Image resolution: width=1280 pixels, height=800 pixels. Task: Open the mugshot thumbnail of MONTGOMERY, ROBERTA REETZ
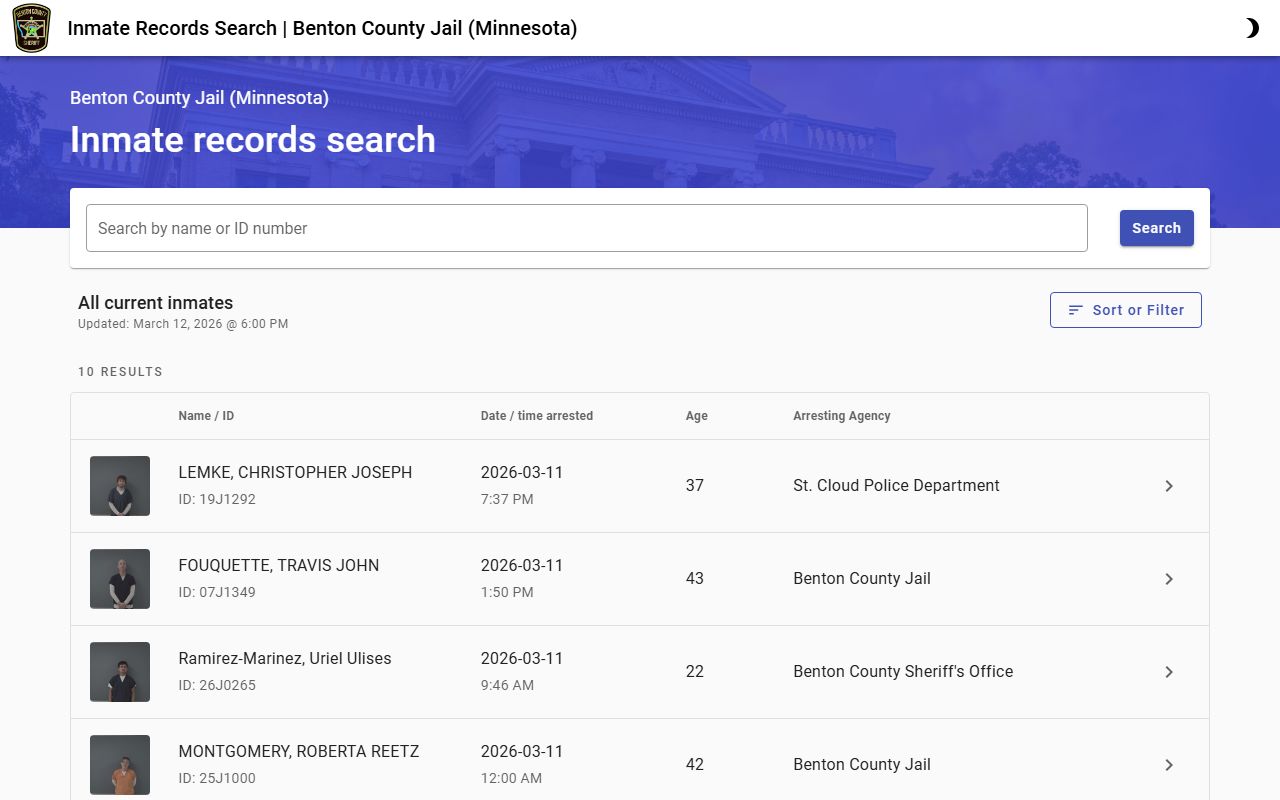pyautogui.click(x=120, y=765)
